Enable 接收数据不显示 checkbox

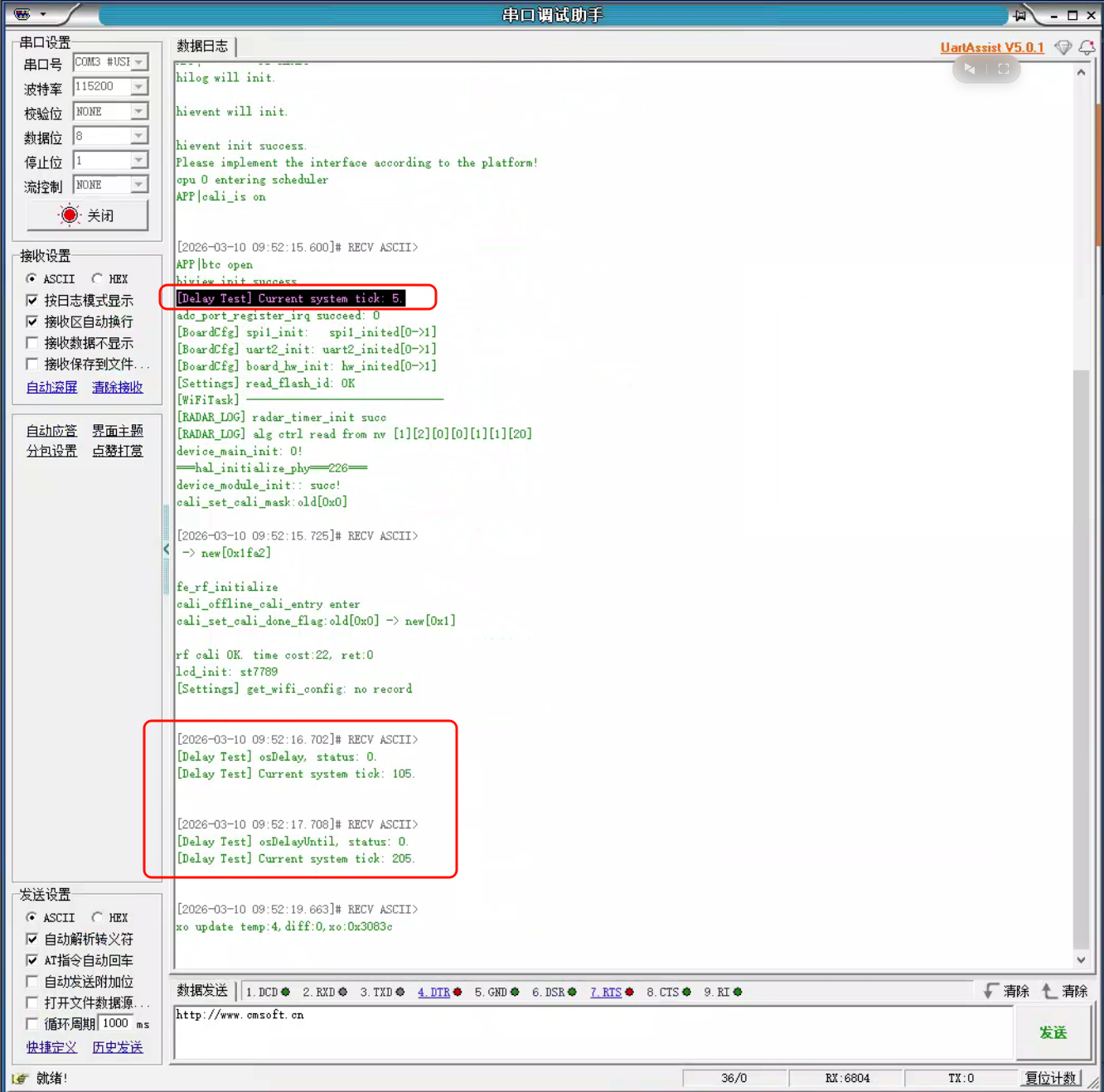coord(31,342)
